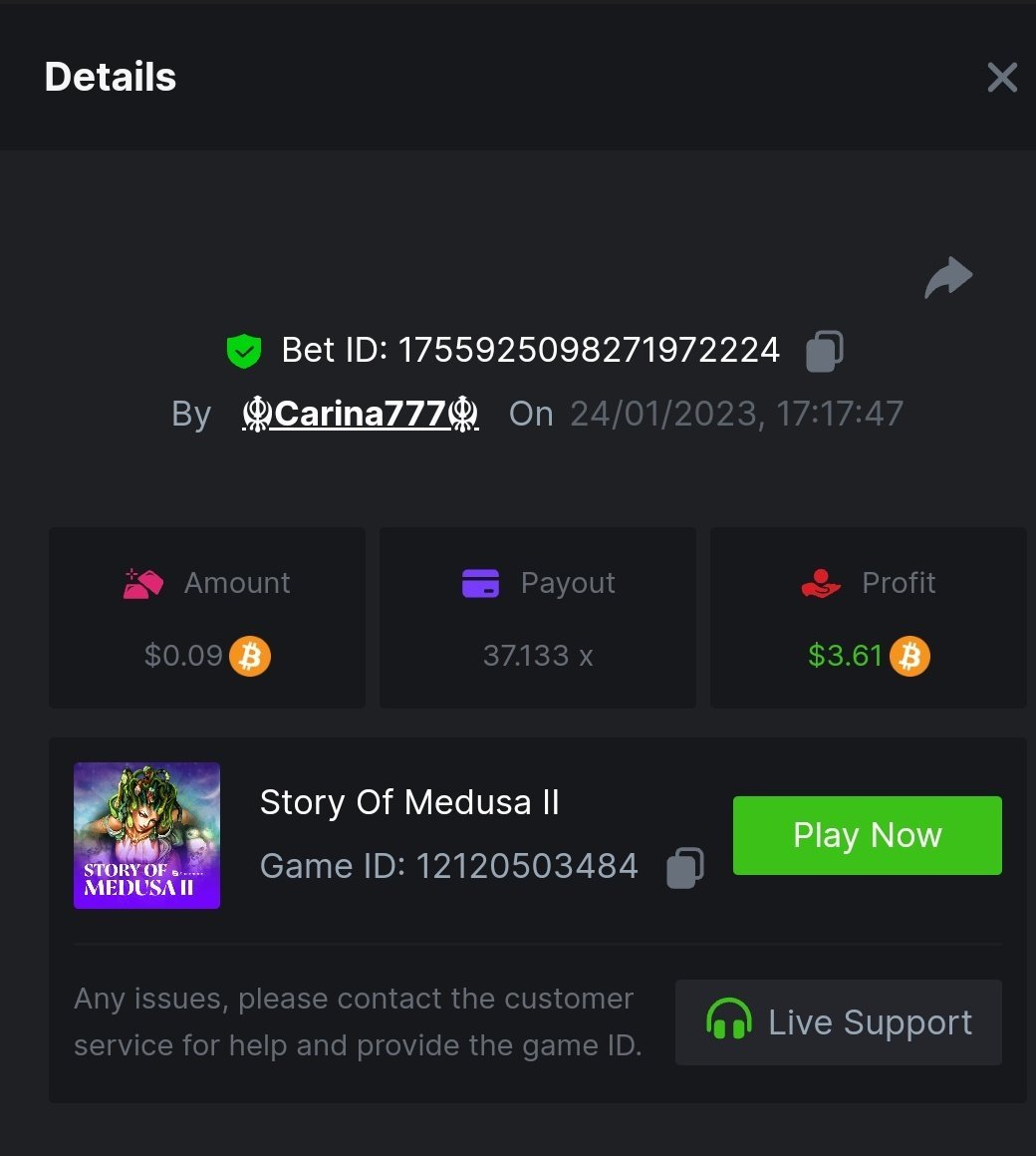
Task: Click the Story Of Medusa II title
Action: (x=409, y=802)
